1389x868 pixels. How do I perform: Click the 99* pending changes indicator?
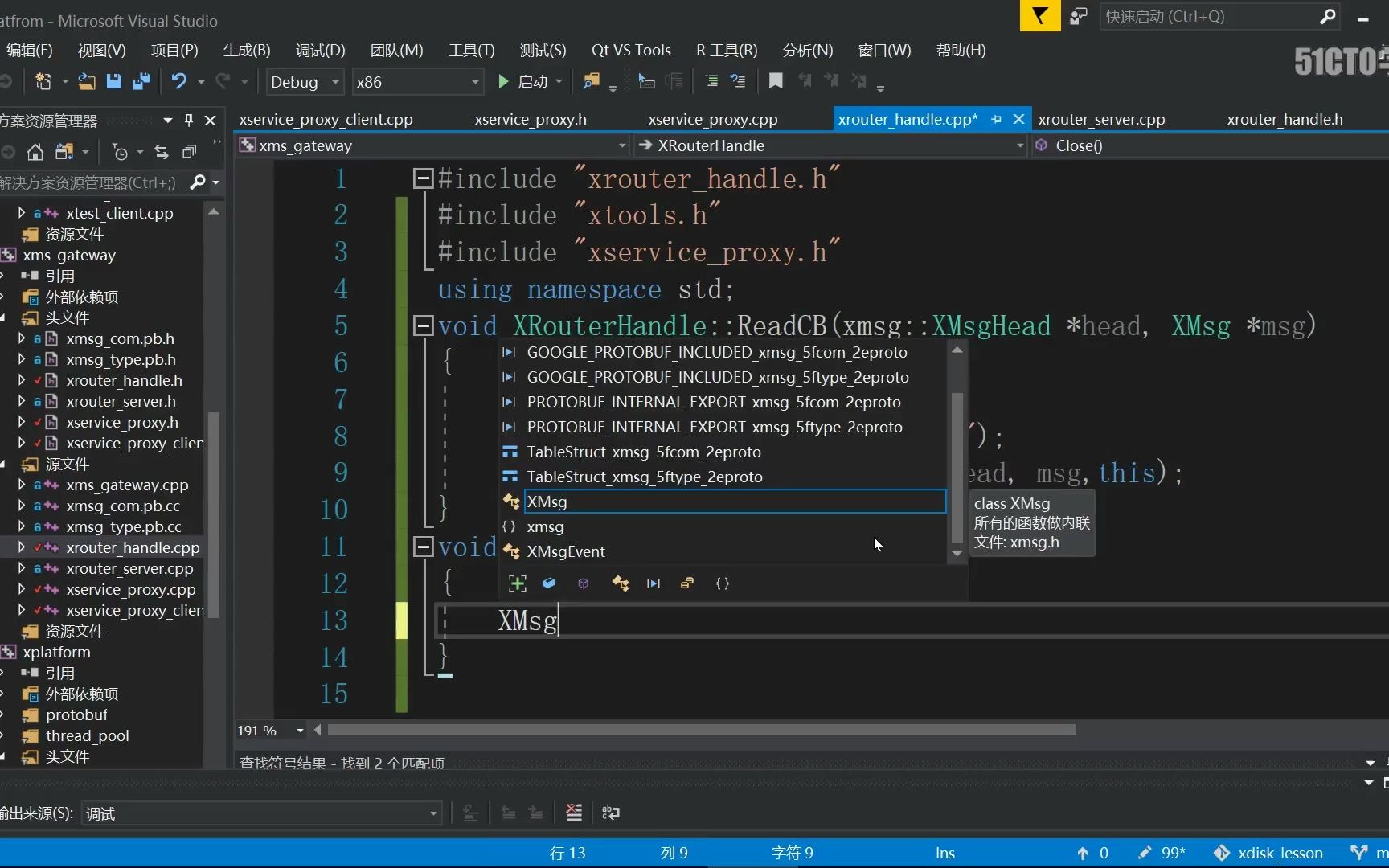pyautogui.click(x=1162, y=853)
